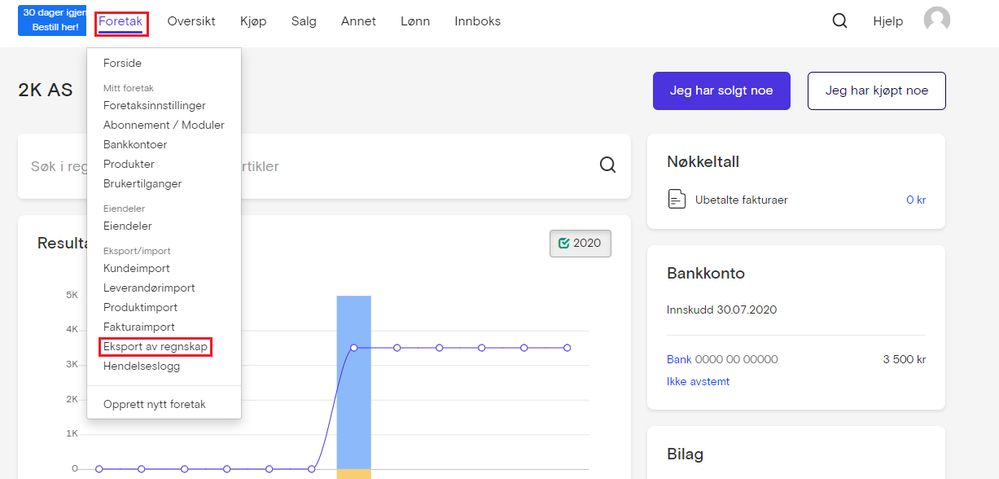999x479 pixels.
Task: Open the user profile avatar
Action: (x=937, y=20)
